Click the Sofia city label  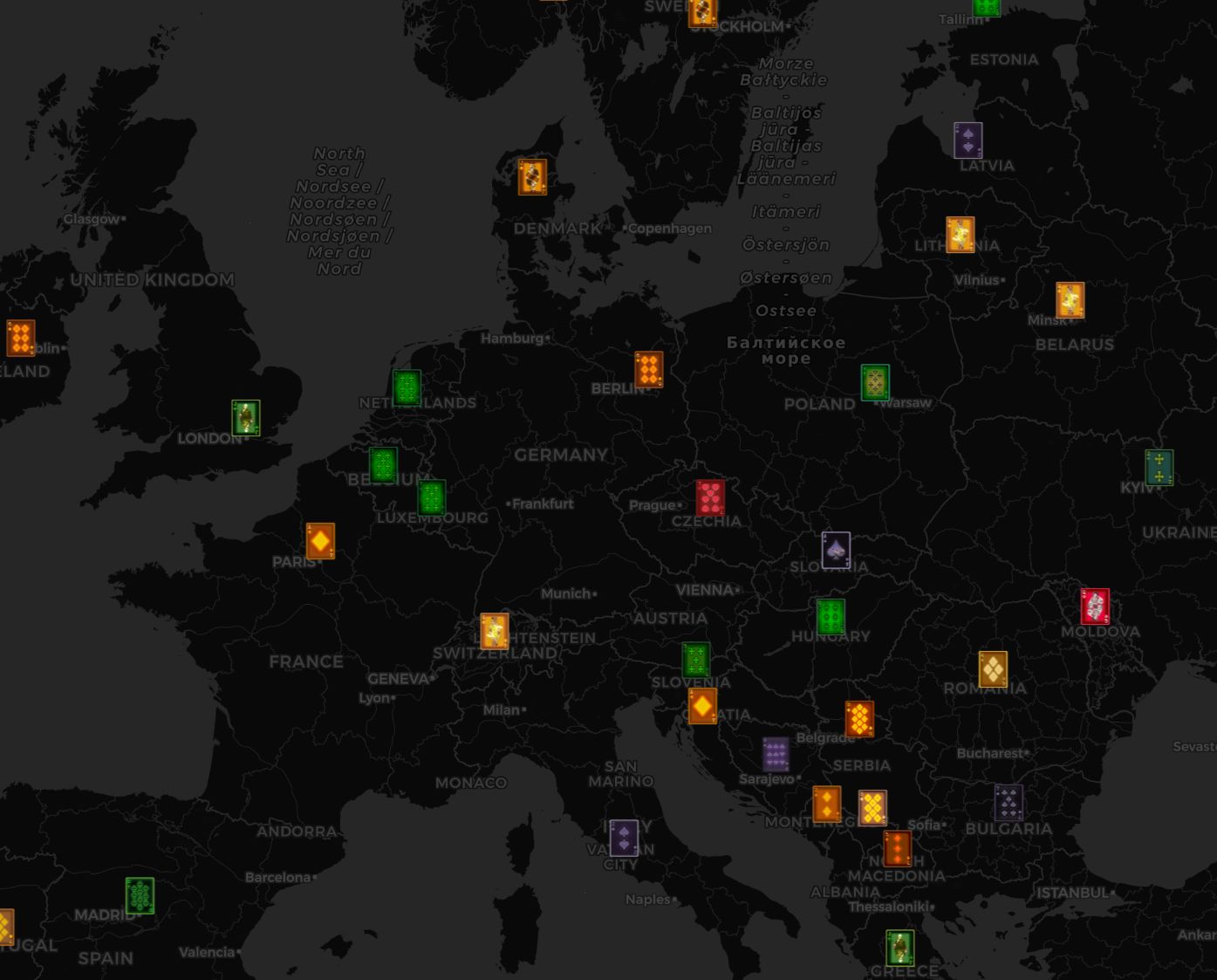[x=924, y=825]
